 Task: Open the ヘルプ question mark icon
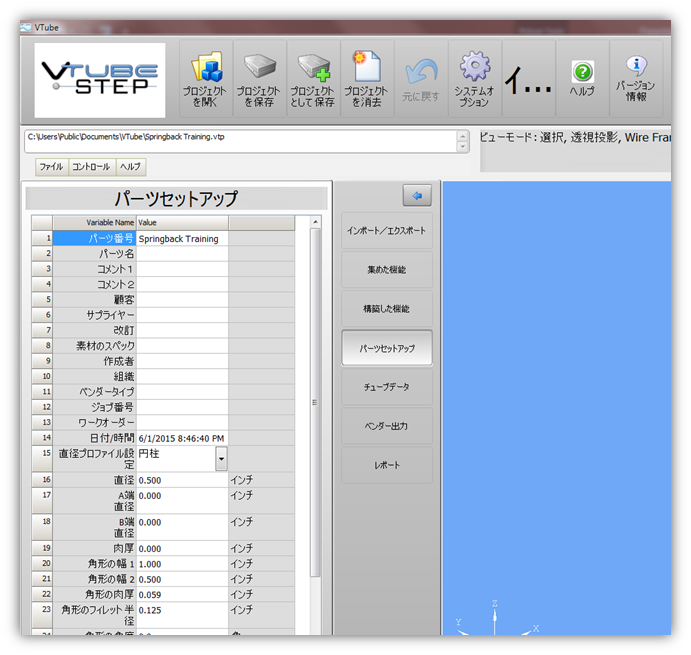coord(582,72)
